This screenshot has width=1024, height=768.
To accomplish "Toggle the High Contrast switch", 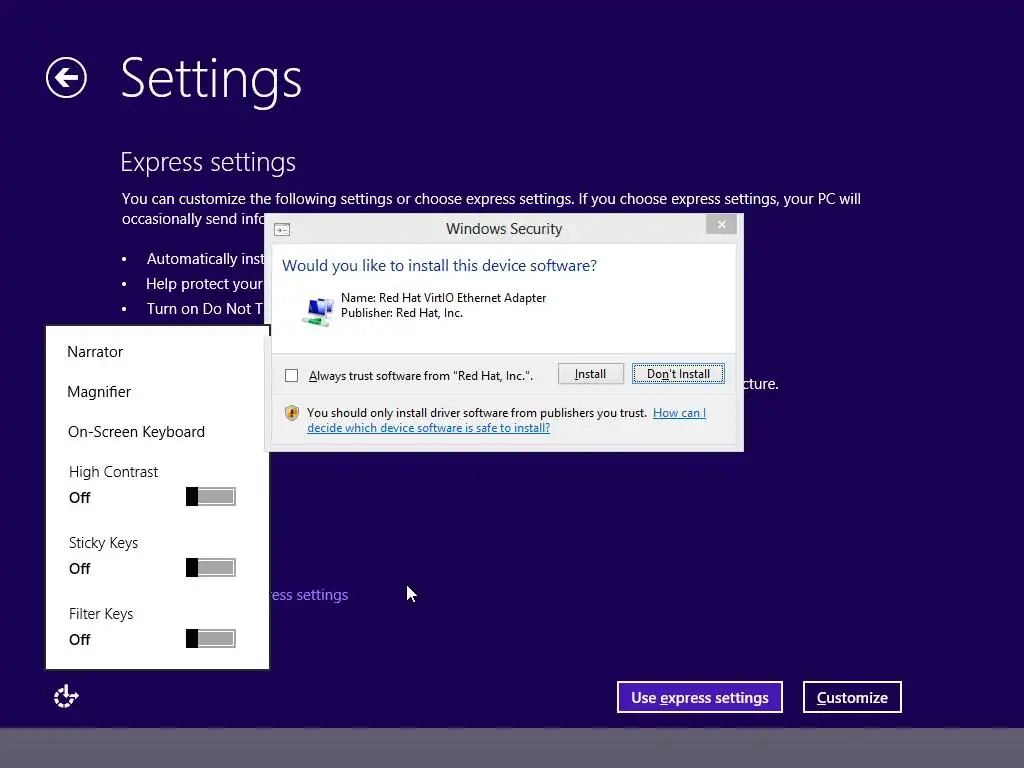I will pos(210,497).
